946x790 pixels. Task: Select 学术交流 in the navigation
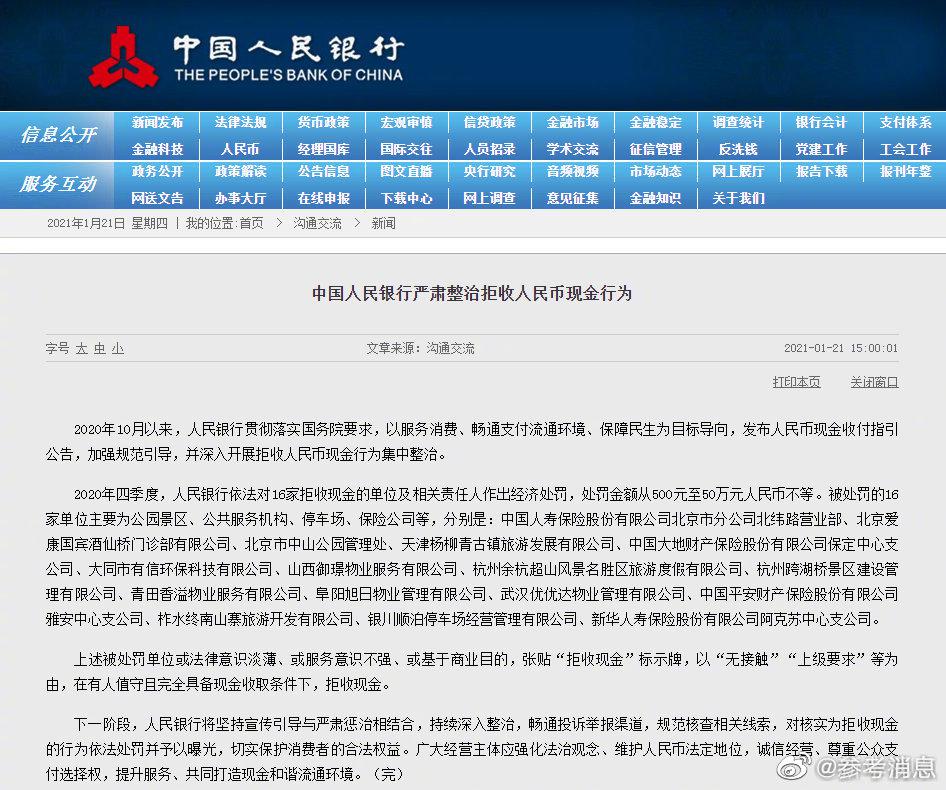(x=573, y=149)
